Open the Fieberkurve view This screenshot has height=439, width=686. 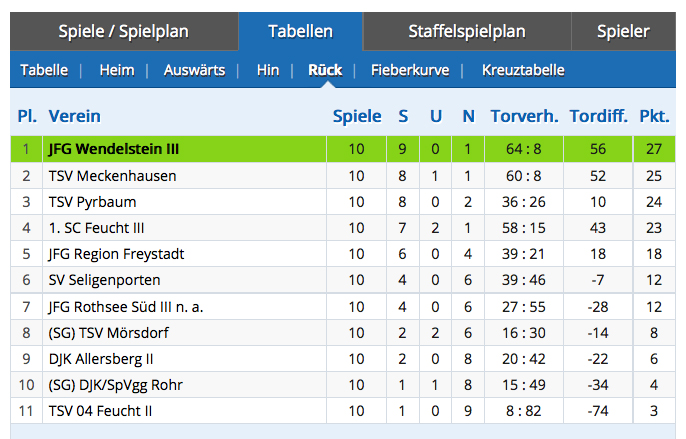point(410,70)
